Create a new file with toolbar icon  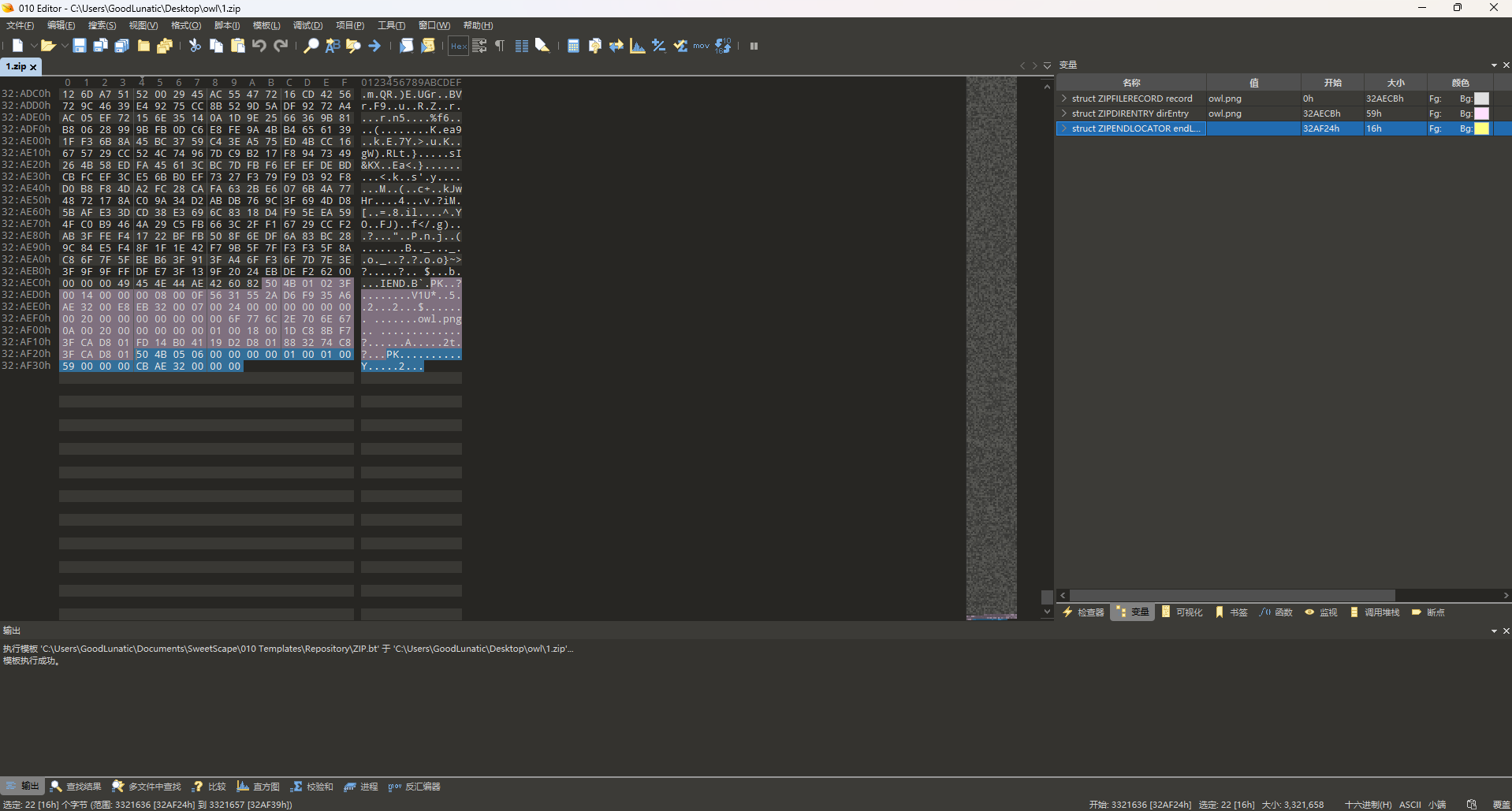tap(17, 46)
